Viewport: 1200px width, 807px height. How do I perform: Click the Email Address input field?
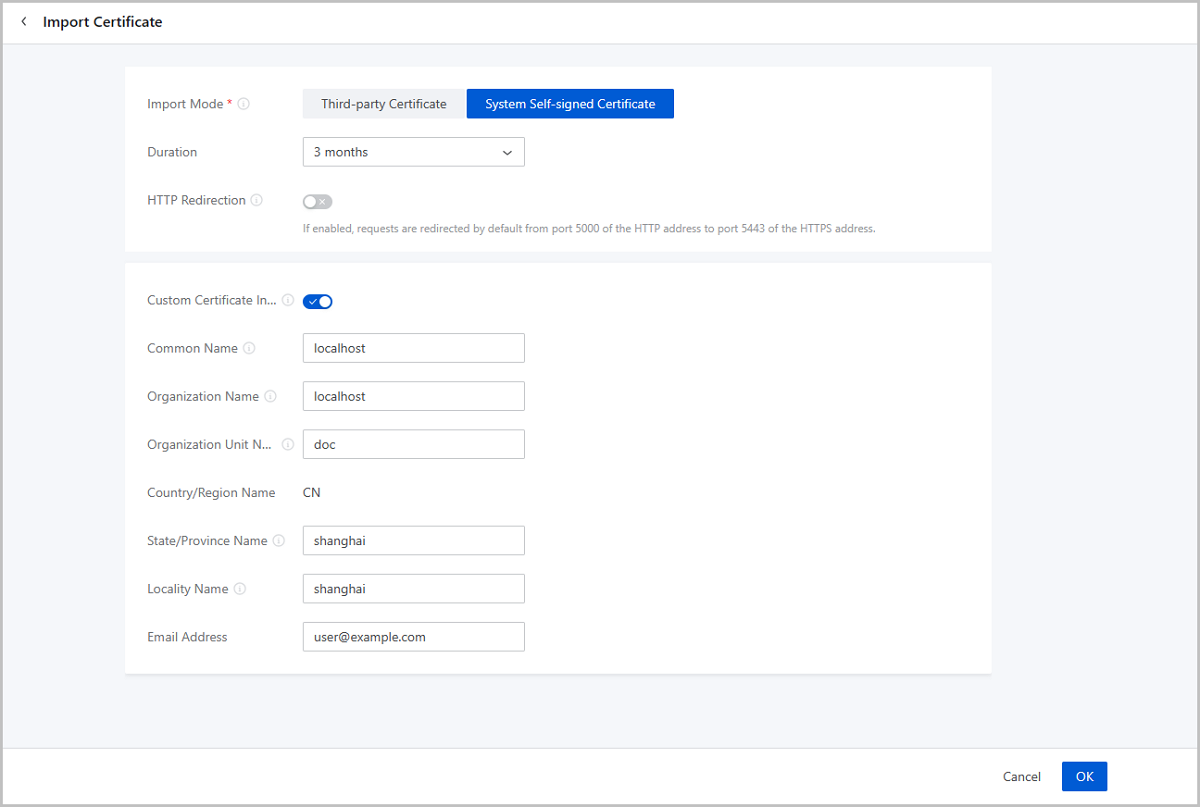(413, 637)
